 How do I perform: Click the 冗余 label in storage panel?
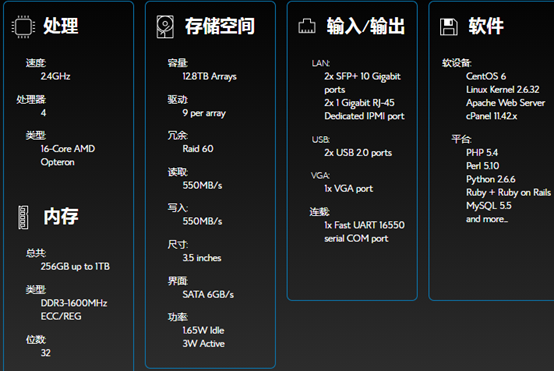coord(177,135)
